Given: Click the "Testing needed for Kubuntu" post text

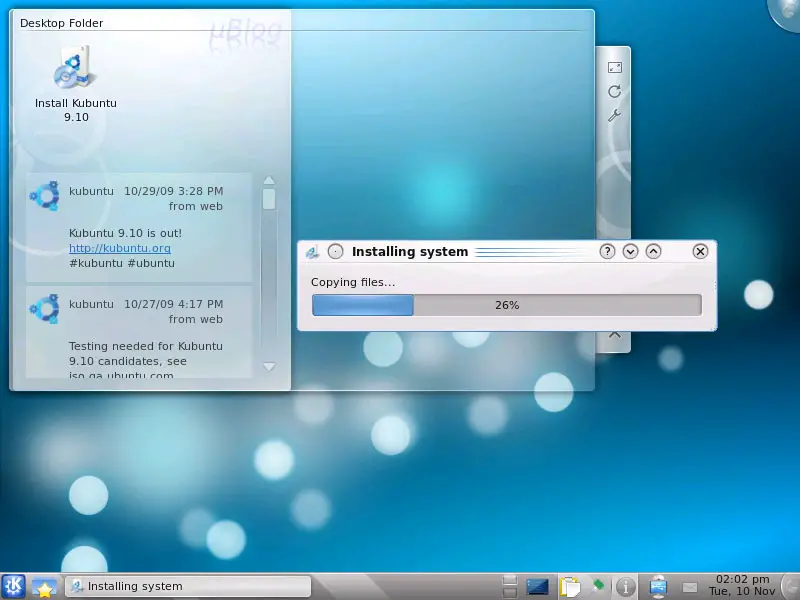Looking at the screenshot, I should [x=145, y=346].
